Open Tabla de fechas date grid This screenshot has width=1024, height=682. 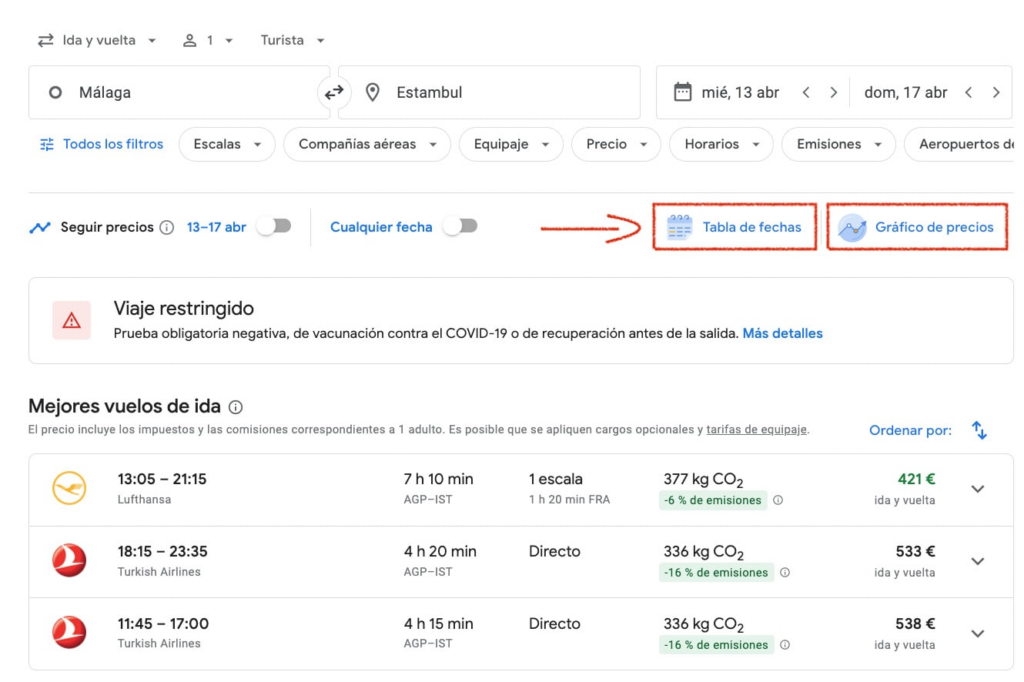735,228
